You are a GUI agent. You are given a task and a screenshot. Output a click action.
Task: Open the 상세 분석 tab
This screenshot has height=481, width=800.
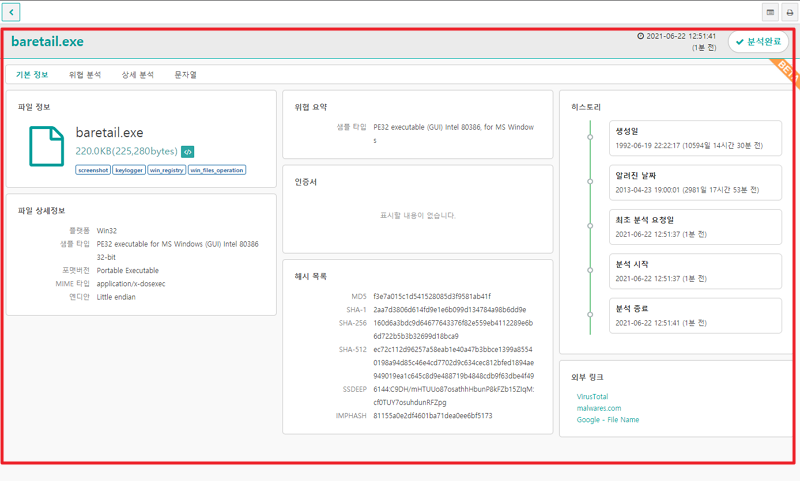(x=137, y=75)
